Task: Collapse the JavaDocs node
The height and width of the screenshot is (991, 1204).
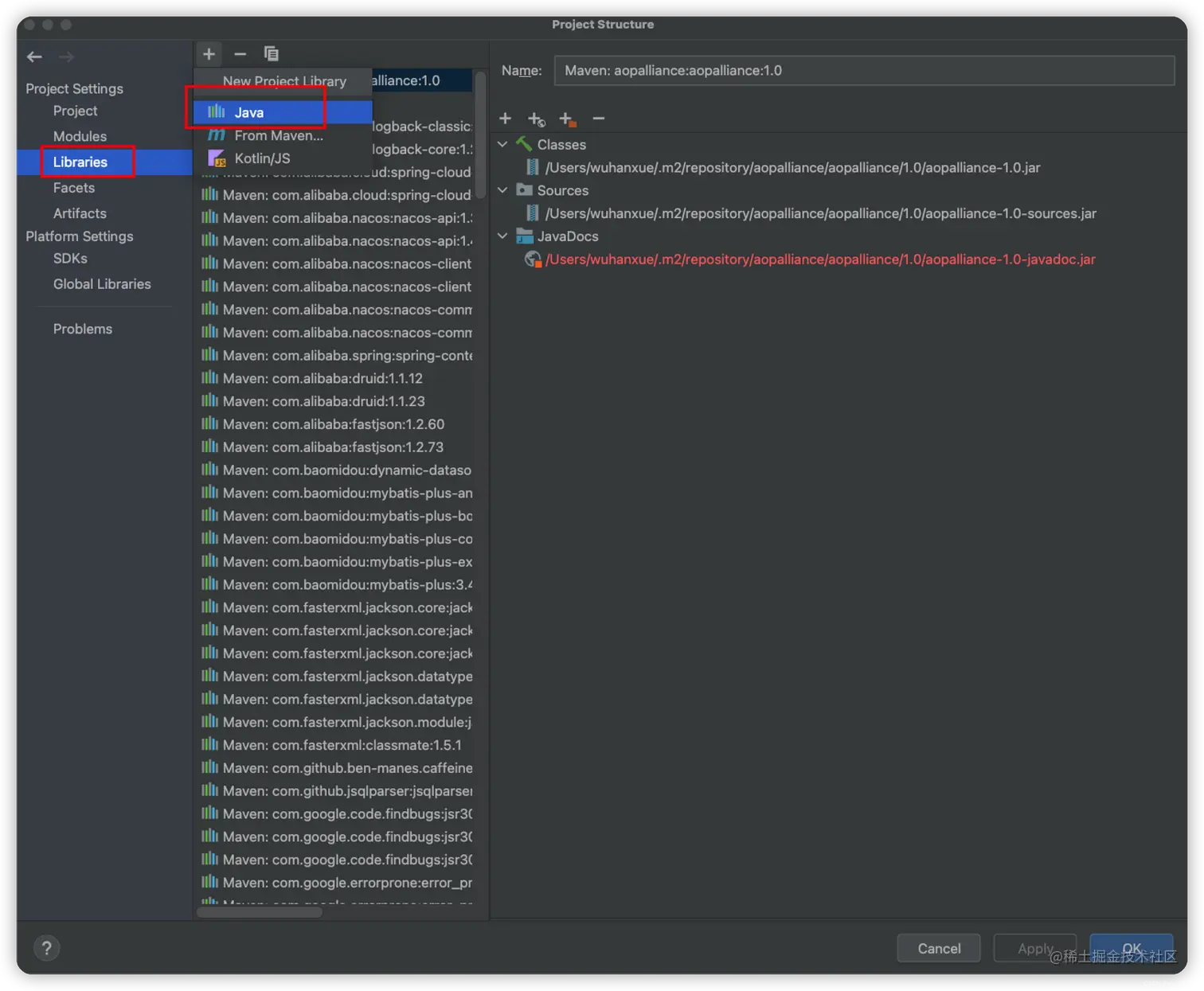Action: (x=502, y=236)
